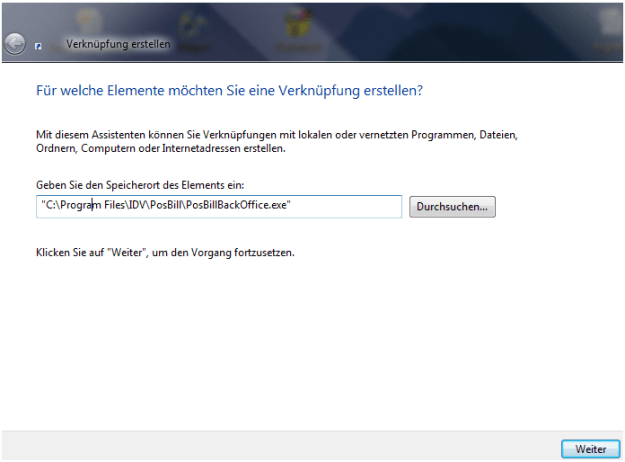Click the text 'Klicken Sie auf "Weiter"...'
This screenshot has width=625, height=462.
(165, 253)
